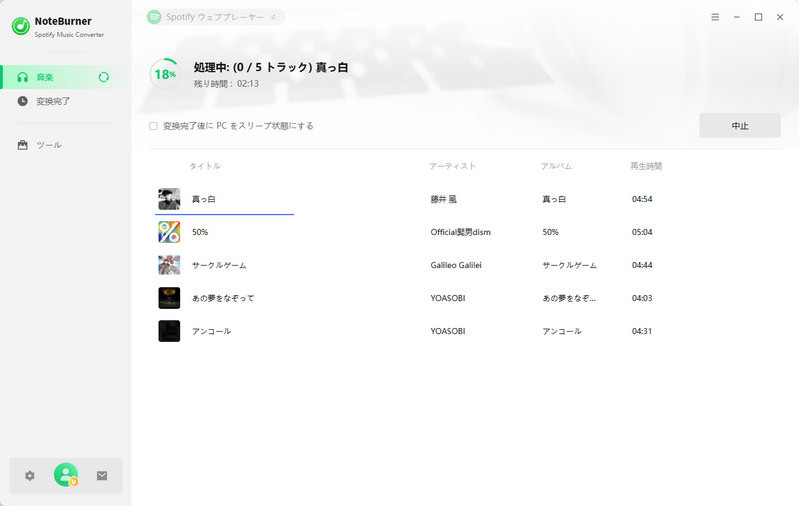Open the 変換完了 history tab
The image size is (799, 506).
click(x=65, y=101)
